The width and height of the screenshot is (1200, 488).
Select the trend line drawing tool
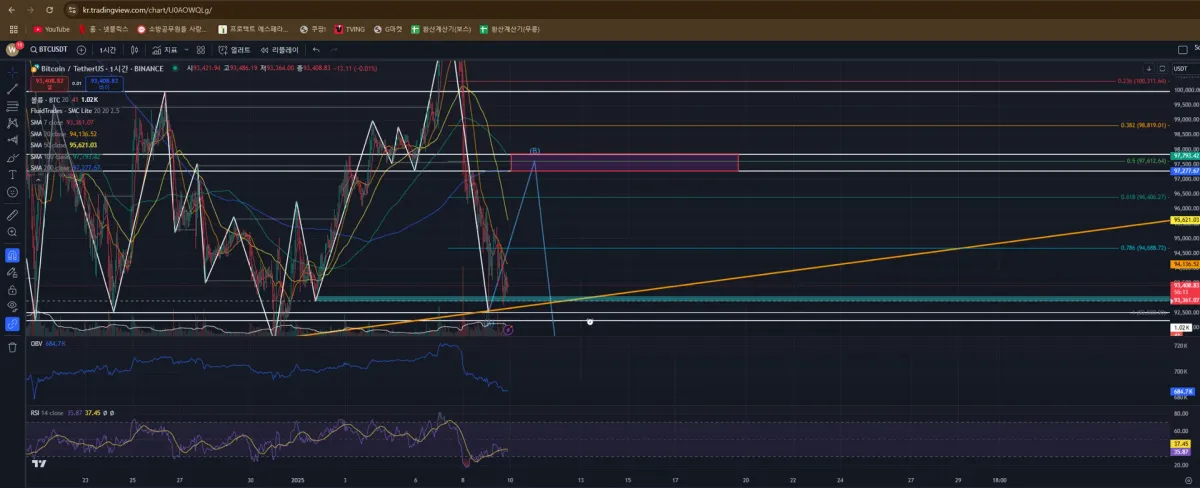pyautogui.click(x=12, y=88)
